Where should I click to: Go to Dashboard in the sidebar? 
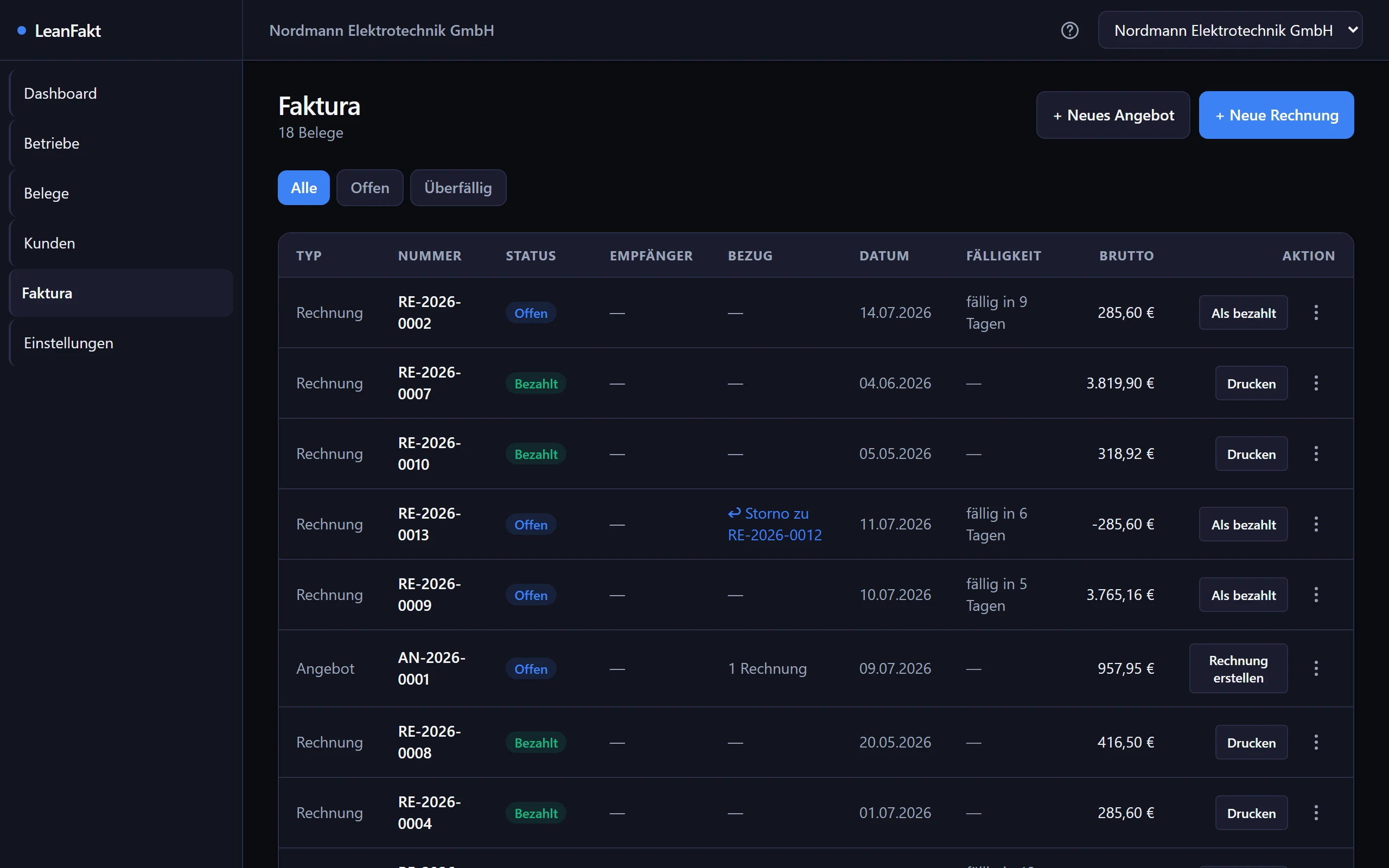tap(121, 93)
